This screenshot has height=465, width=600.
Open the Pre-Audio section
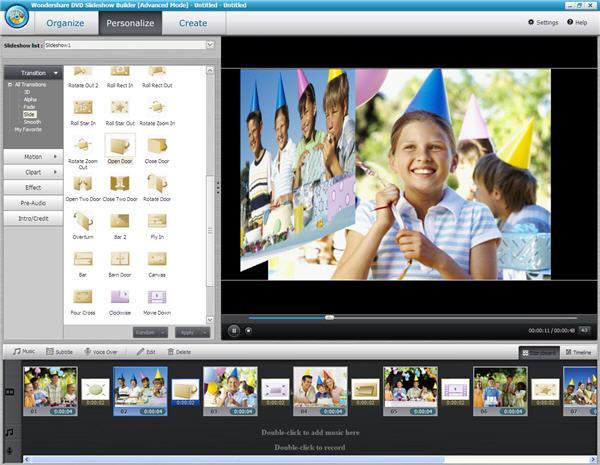(33, 203)
